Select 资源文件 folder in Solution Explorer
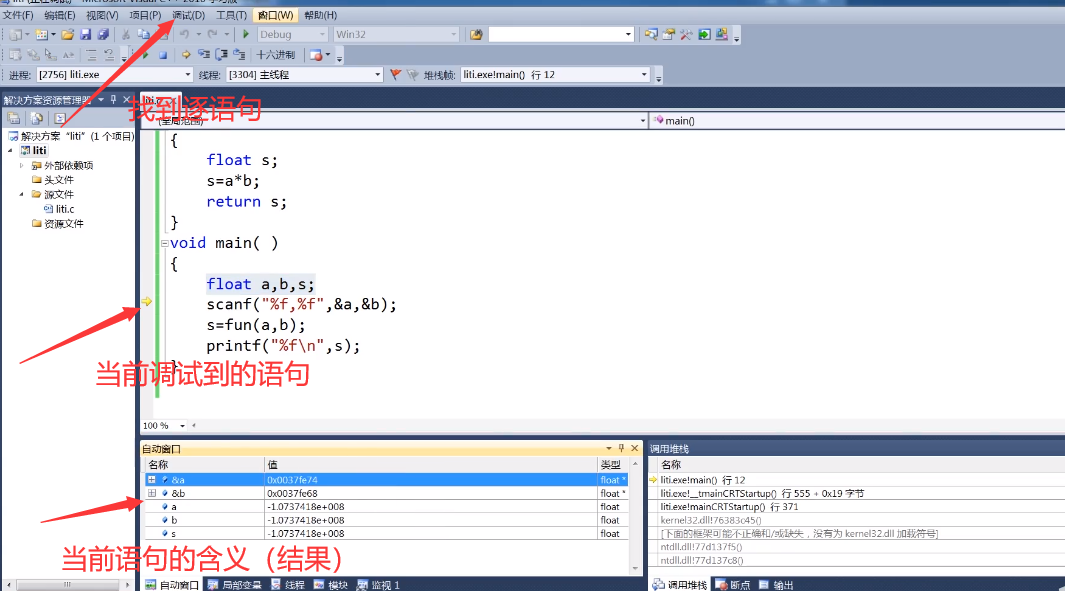Viewport: 1065px width, 591px height. click(58, 223)
